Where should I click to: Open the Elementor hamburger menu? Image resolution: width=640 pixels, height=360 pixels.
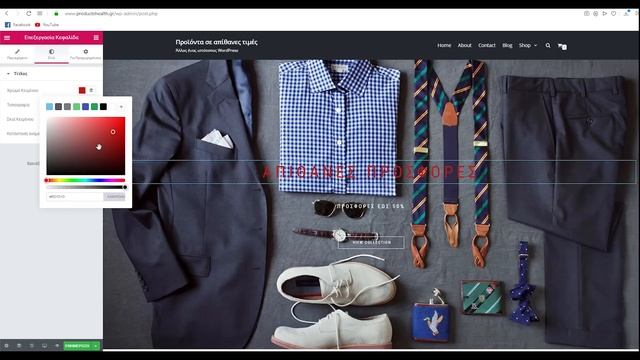coord(7,38)
